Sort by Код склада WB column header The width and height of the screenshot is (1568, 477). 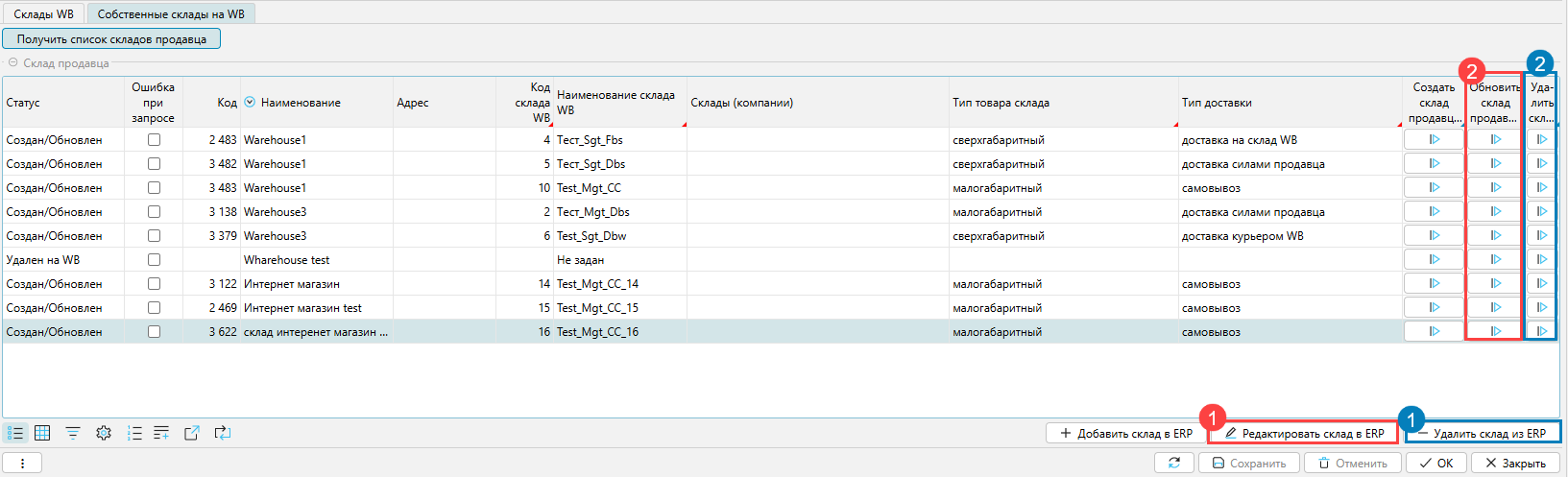click(x=524, y=103)
